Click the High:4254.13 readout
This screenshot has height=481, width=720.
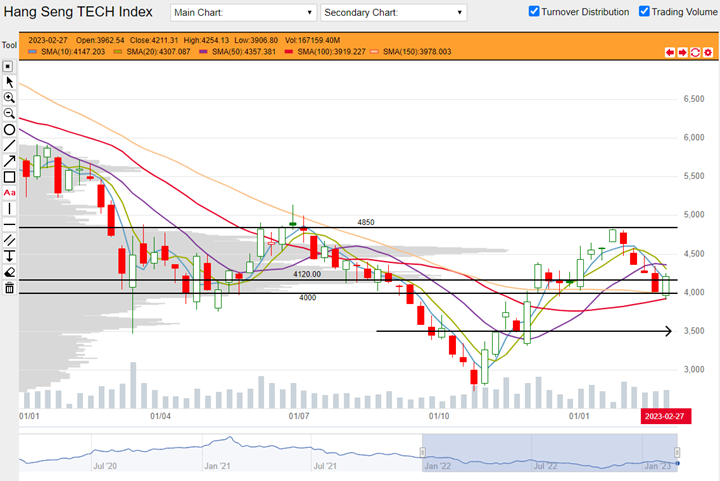click(x=206, y=40)
